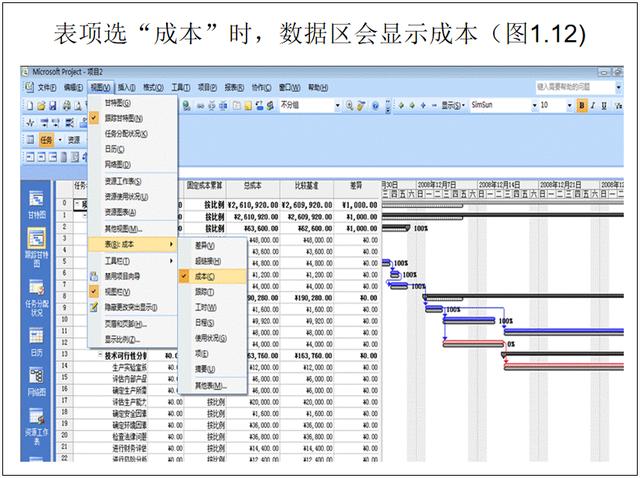Viewport: 640px width, 478px height.
Task: Click the red 0% progress Gantt bar
Action: [x=473, y=344]
